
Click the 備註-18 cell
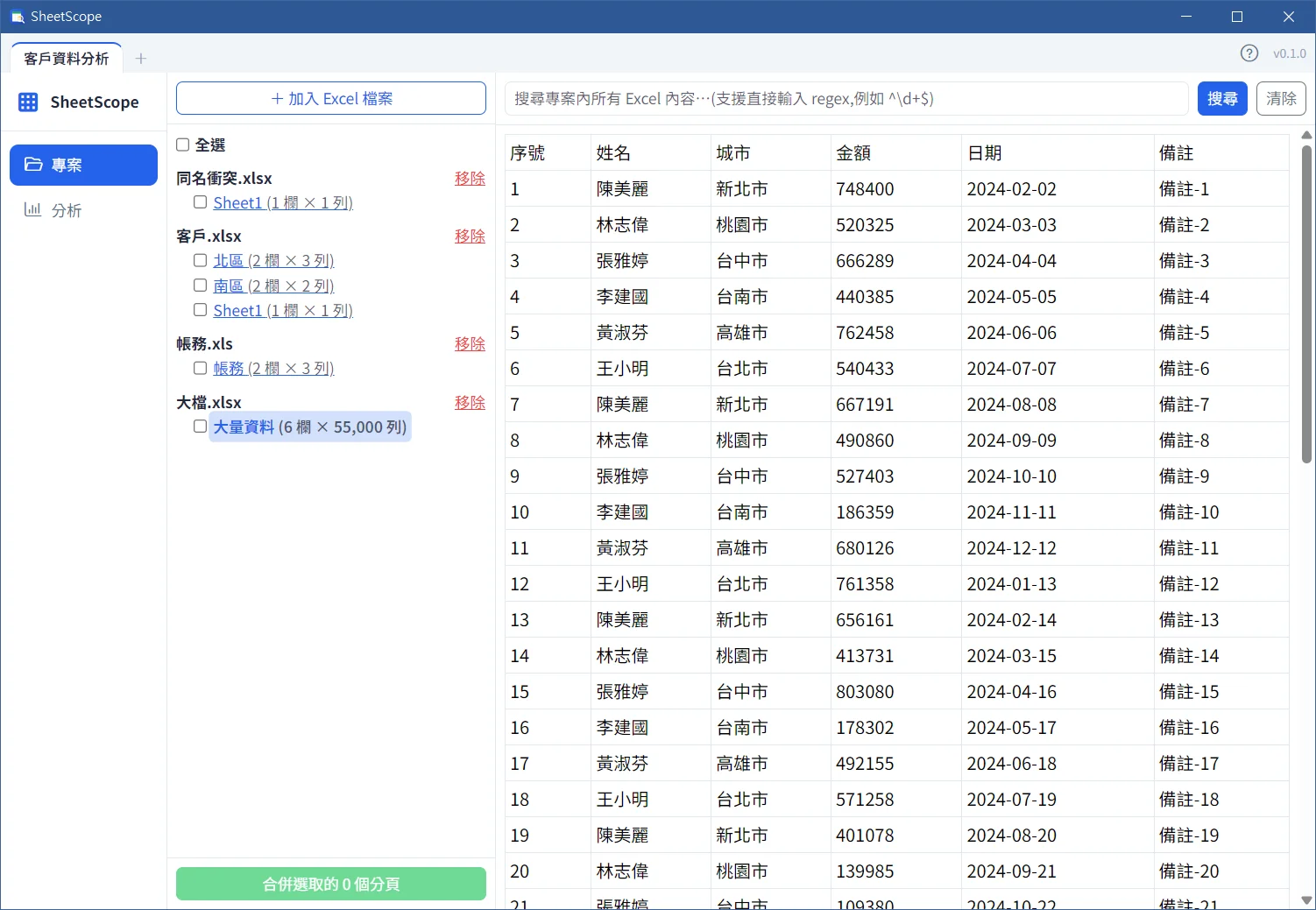1221,799
